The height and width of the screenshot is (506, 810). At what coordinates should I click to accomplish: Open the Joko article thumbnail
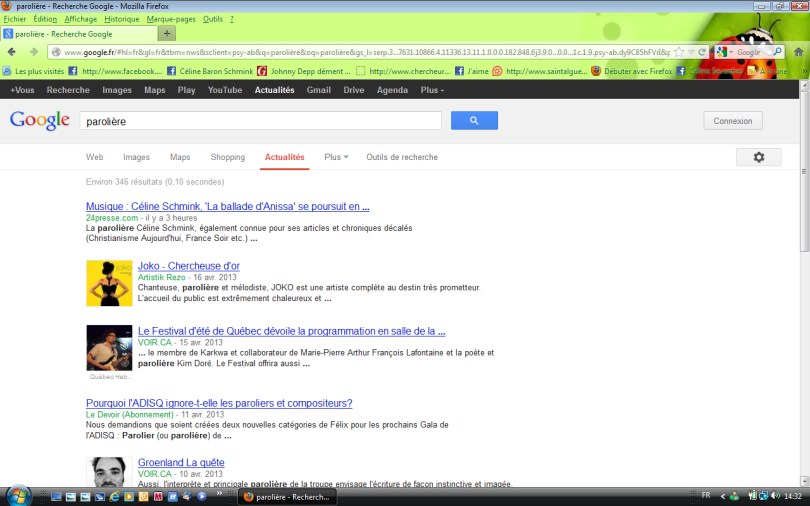108,283
